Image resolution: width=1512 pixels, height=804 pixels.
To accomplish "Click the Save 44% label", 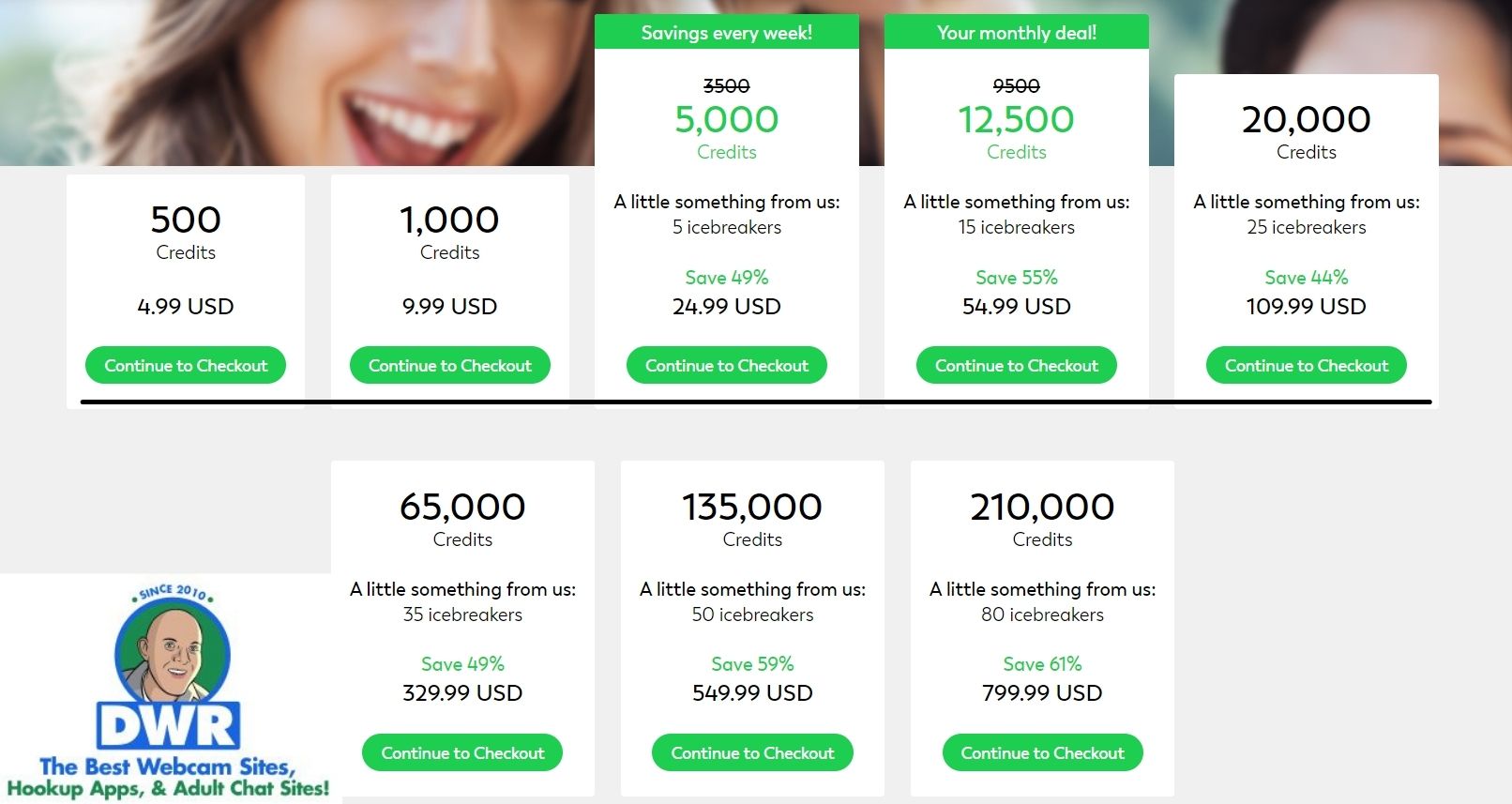I will [1306, 278].
